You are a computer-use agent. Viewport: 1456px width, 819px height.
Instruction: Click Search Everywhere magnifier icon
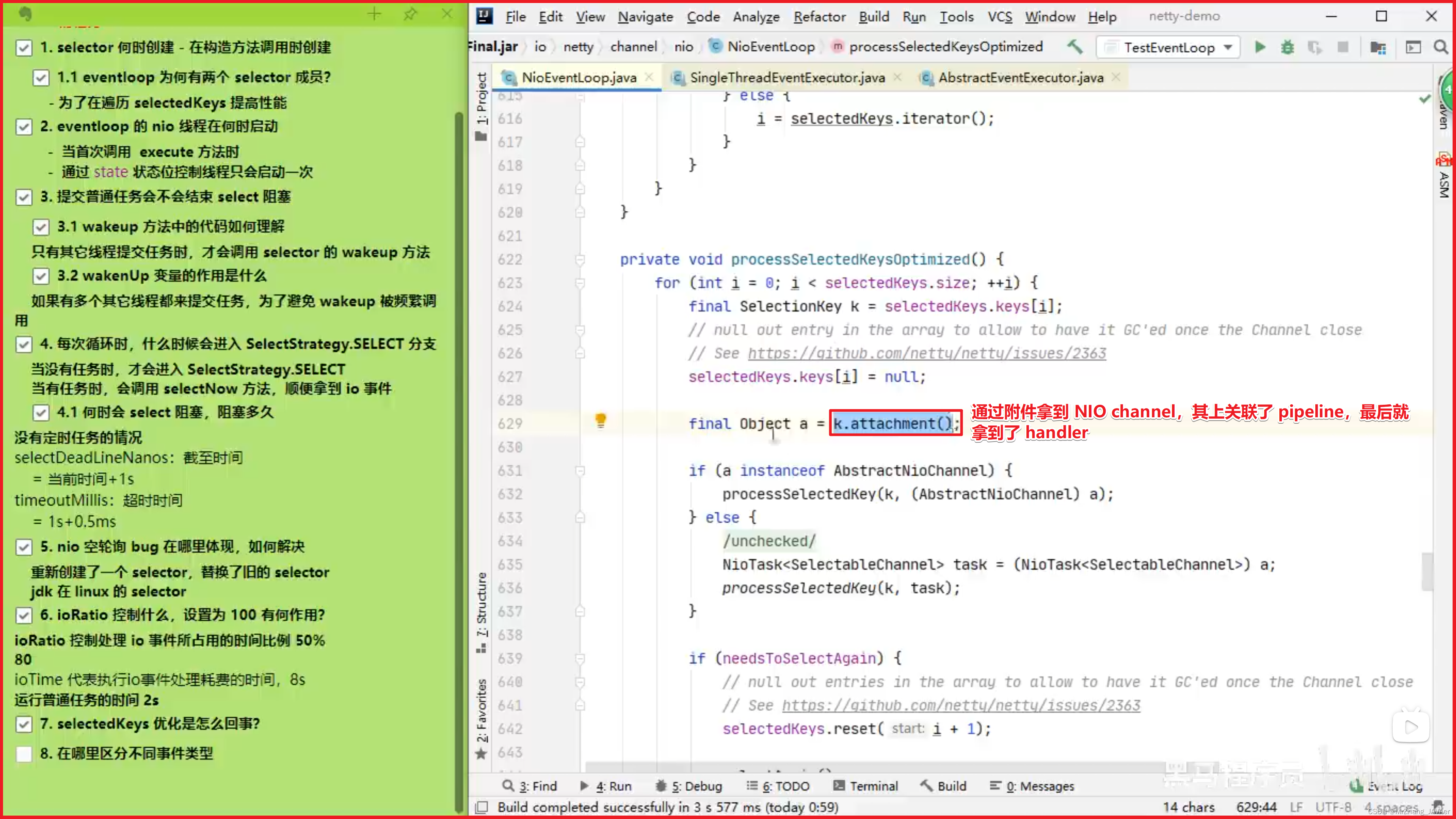click(1441, 47)
